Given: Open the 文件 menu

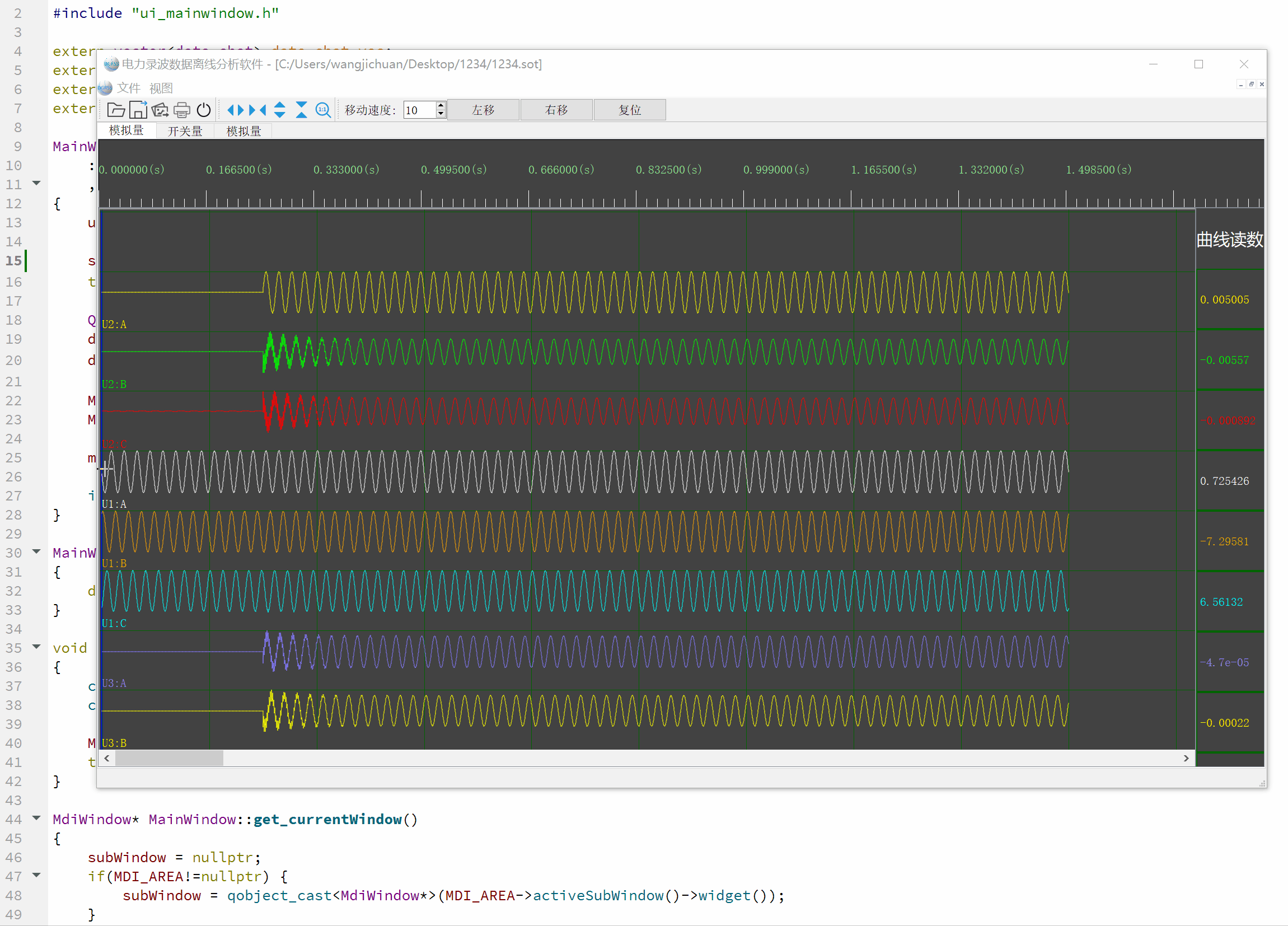Looking at the screenshot, I should click(x=128, y=88).
